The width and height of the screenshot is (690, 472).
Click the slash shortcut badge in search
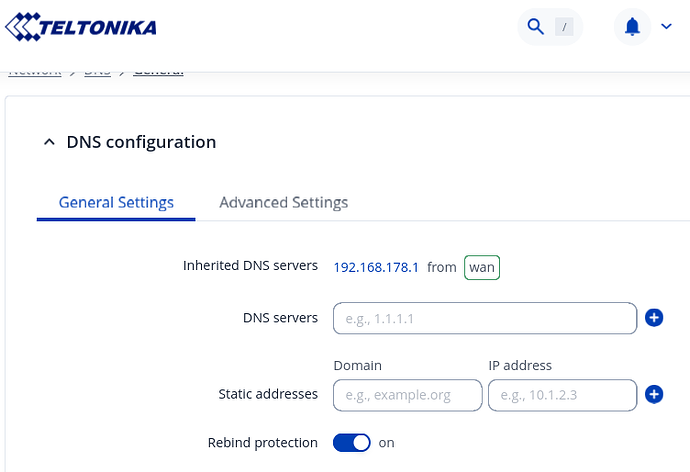pos(566,27)
